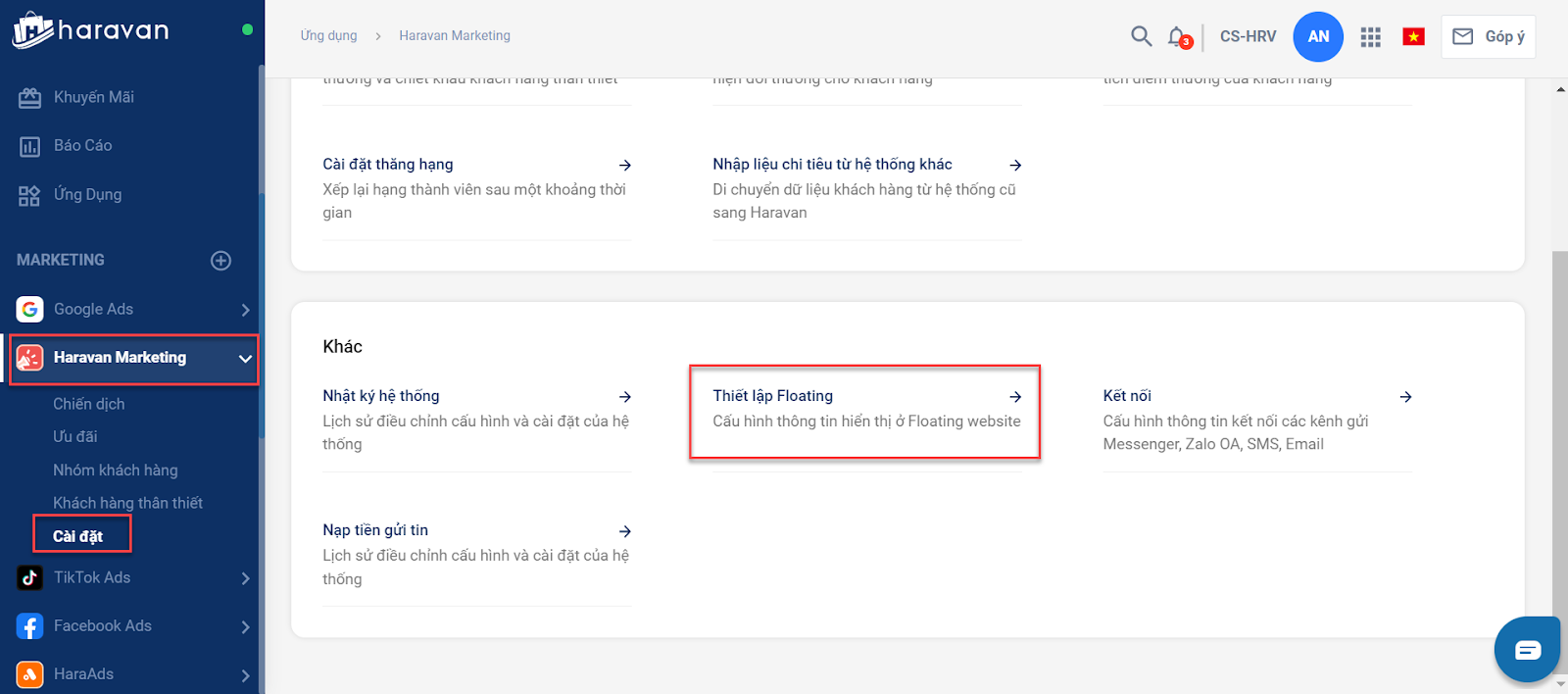Open the Ứng Dụng apps icon

(x=29, y=195)
